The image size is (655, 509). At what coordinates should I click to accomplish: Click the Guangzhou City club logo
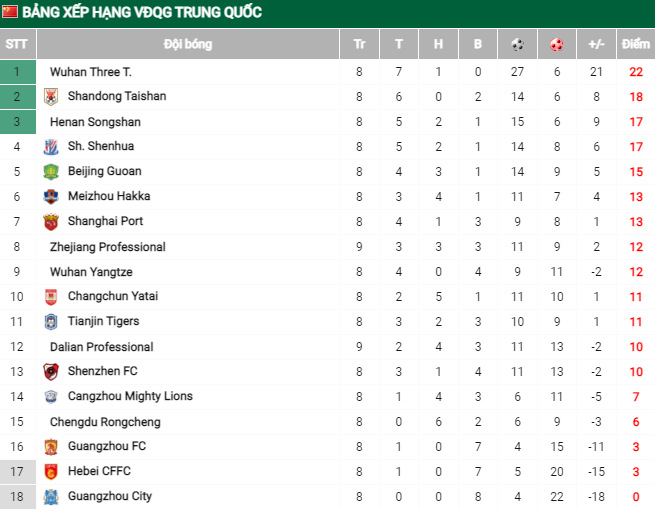(51, 497)
